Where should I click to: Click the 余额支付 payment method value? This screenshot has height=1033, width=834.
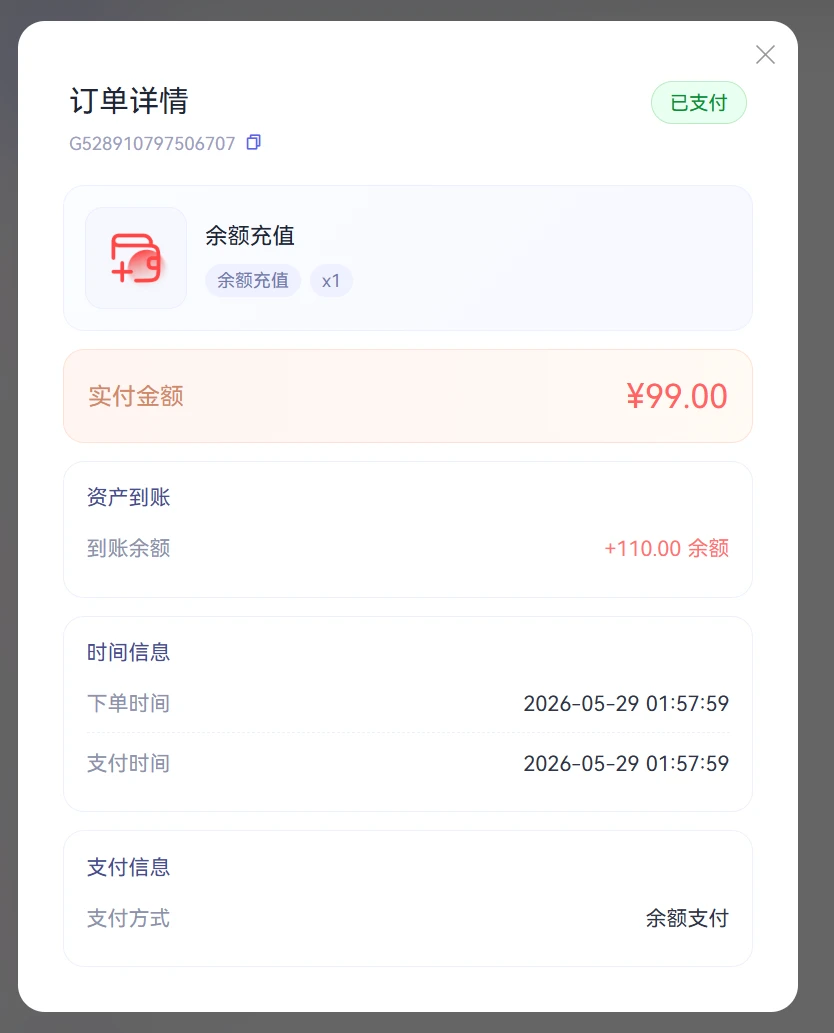click(x=687, y=918)
